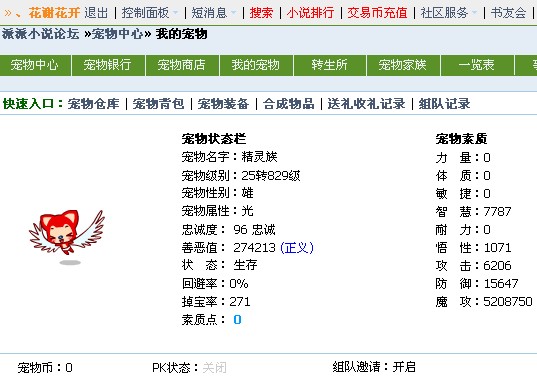View 组队记录 link
537x379 pixels.
[444, 104]
